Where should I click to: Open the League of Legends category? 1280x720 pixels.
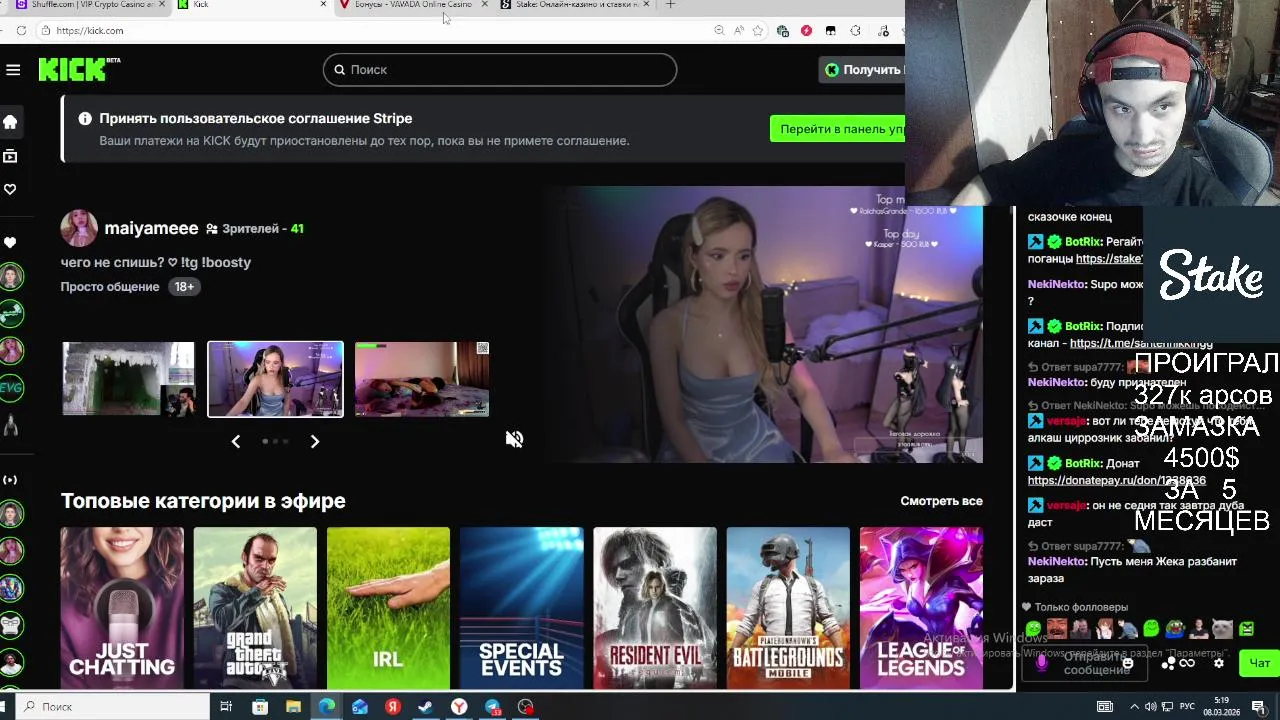(x=921, y=608)
